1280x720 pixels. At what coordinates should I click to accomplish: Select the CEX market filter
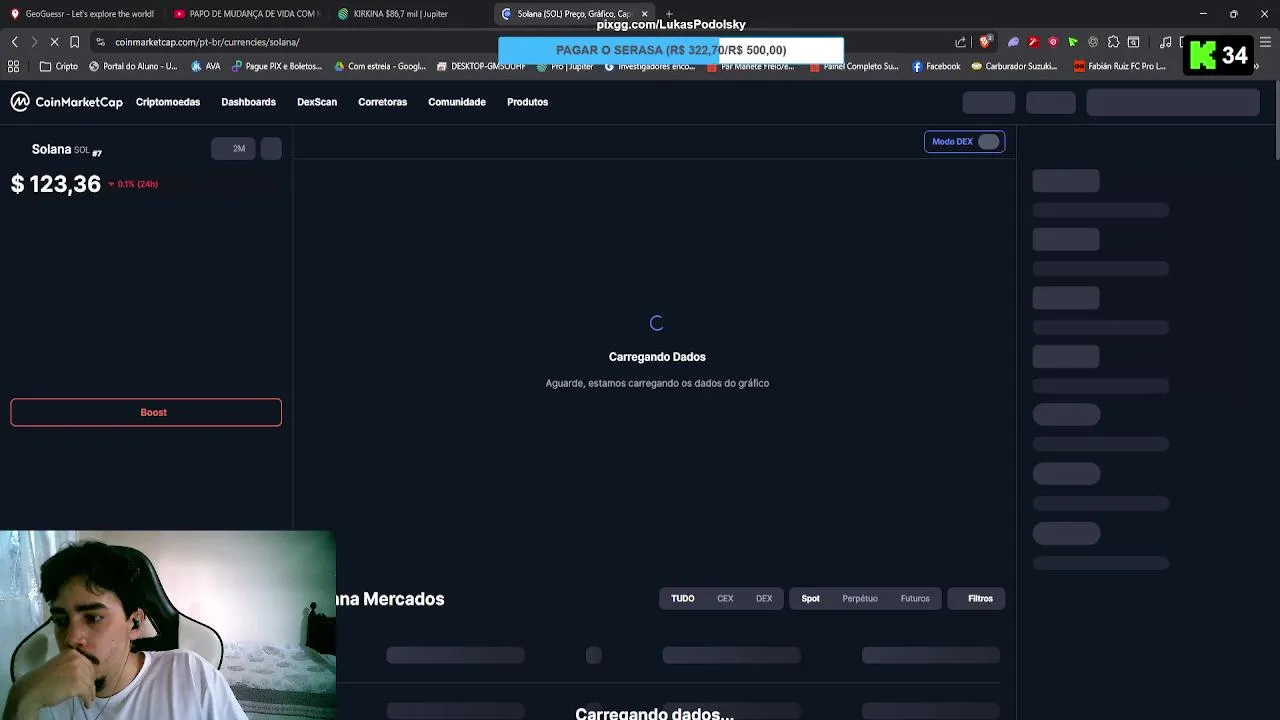click(725, 599)
